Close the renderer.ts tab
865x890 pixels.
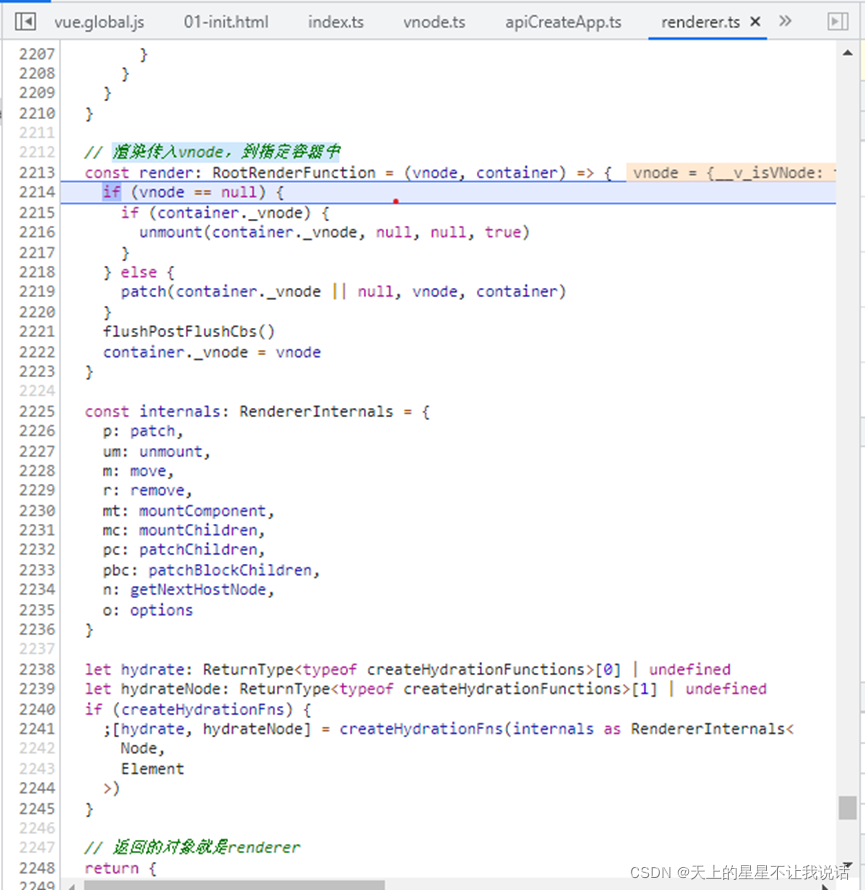[755, 22]
